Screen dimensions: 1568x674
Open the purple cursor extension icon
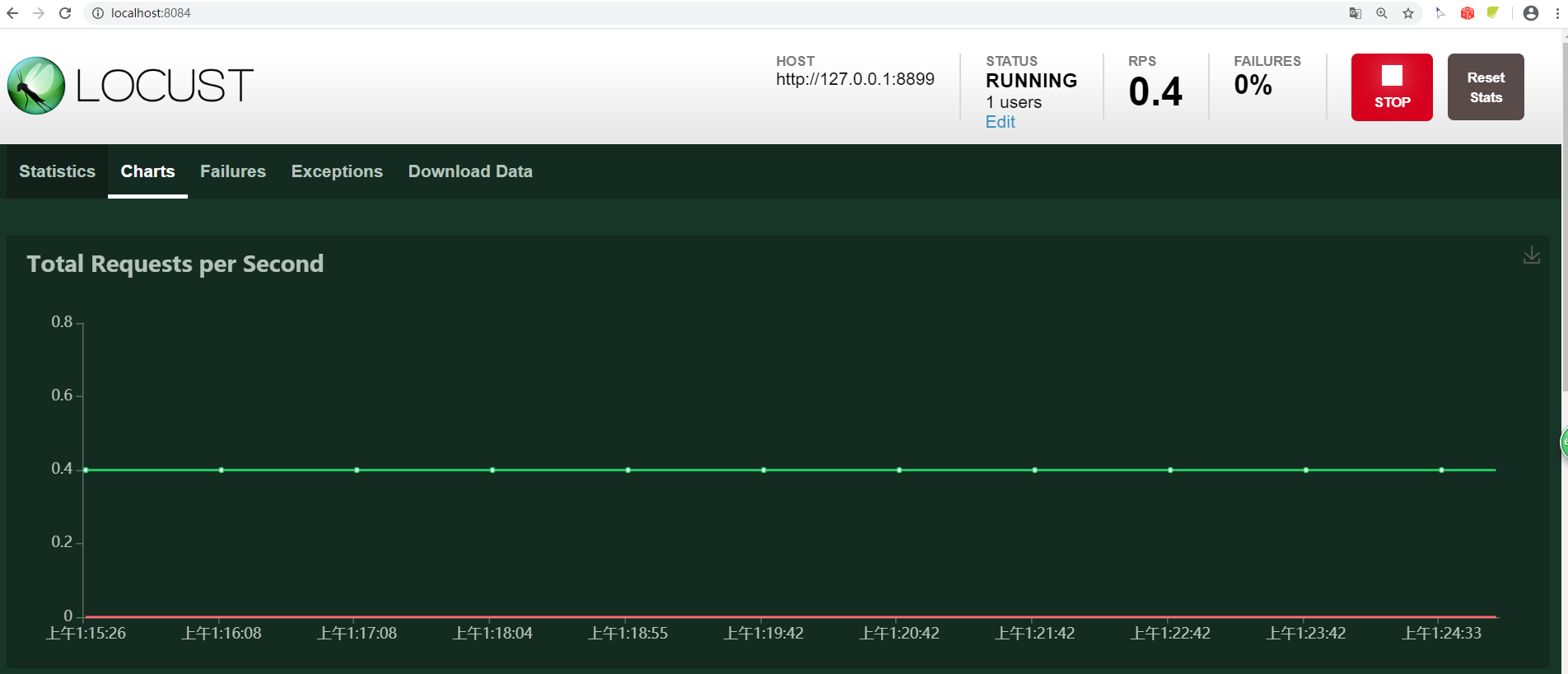(x=1440, y=13)
